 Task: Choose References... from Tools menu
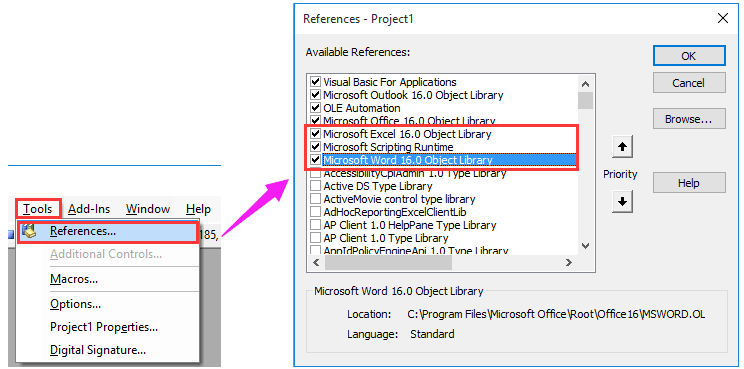point(108,231)
